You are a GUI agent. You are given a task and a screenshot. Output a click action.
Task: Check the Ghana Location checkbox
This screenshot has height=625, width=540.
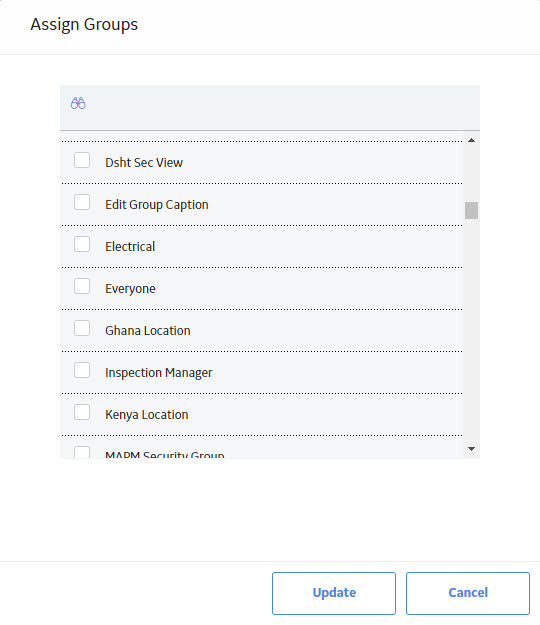pyautogui.click(x=82, y=328)
